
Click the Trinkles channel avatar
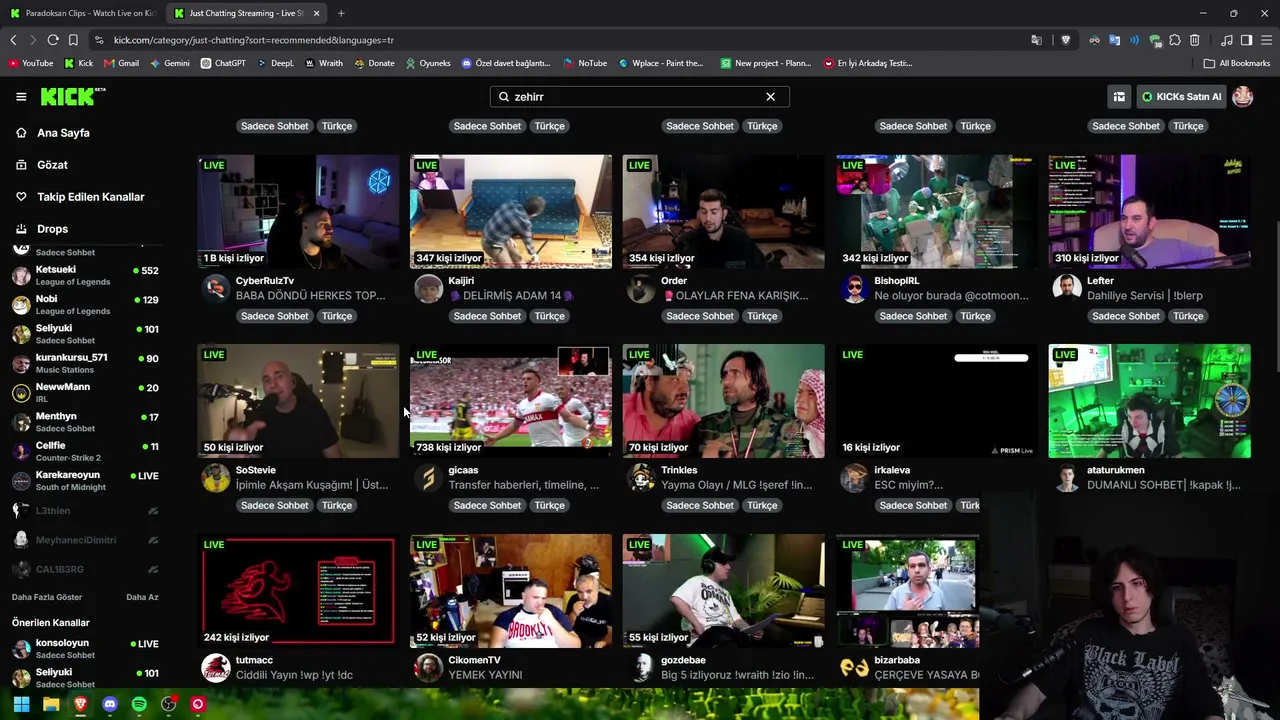(x=641, y=478)
